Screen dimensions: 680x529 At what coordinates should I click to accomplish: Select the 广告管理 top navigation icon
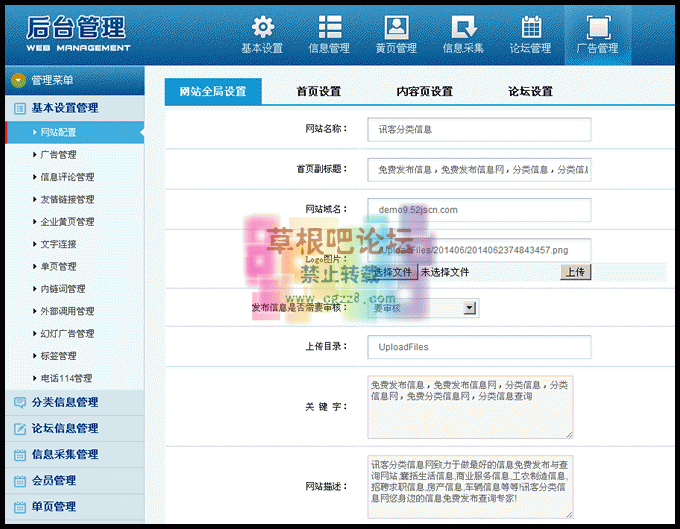pyautogui.click(x=597, y=27)
